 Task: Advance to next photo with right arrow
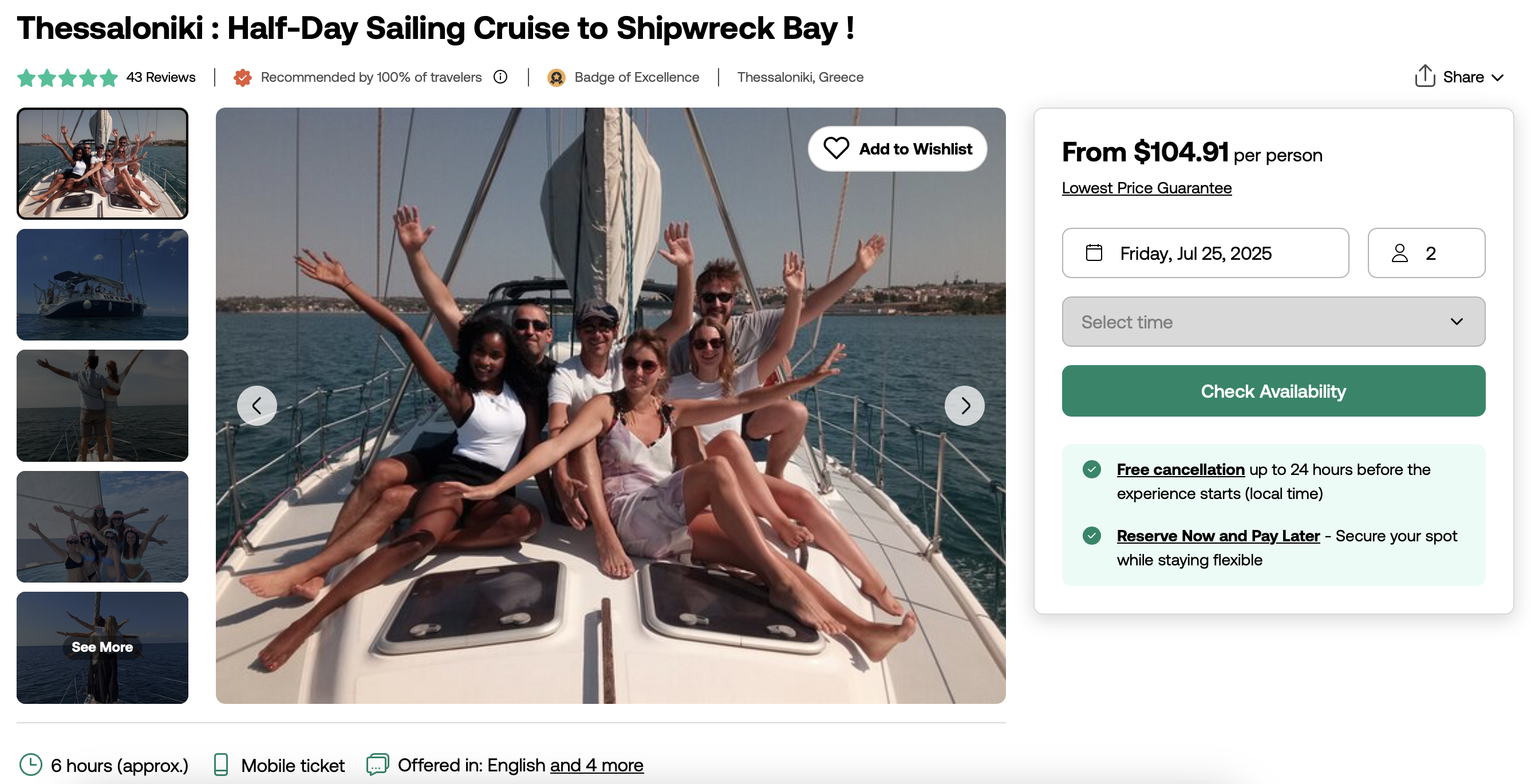[965, 406]
